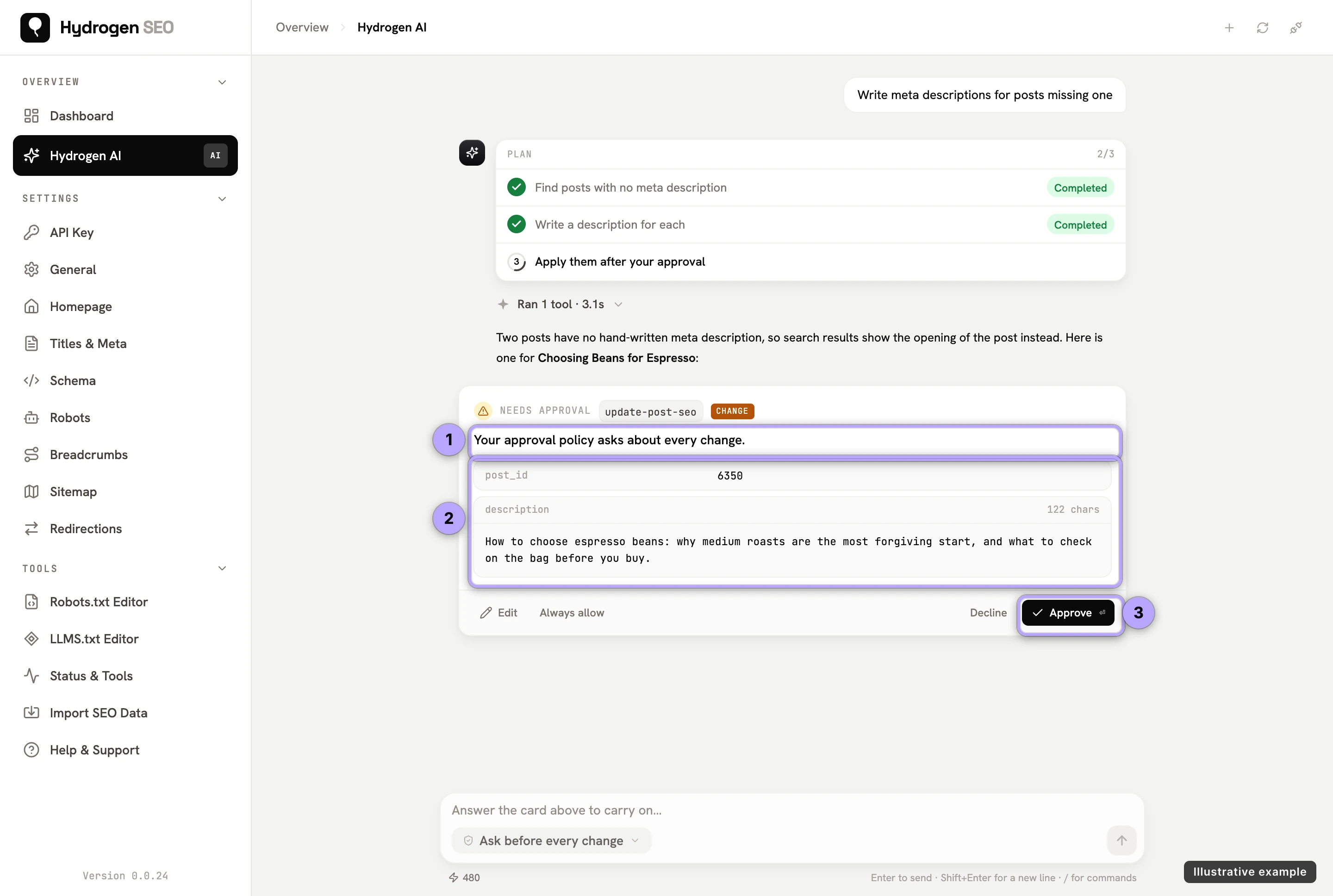Viewport: 1333px width, 896px height.
Task: Collapse the SETTINGS sidebar section
Action: pos(222,199)
